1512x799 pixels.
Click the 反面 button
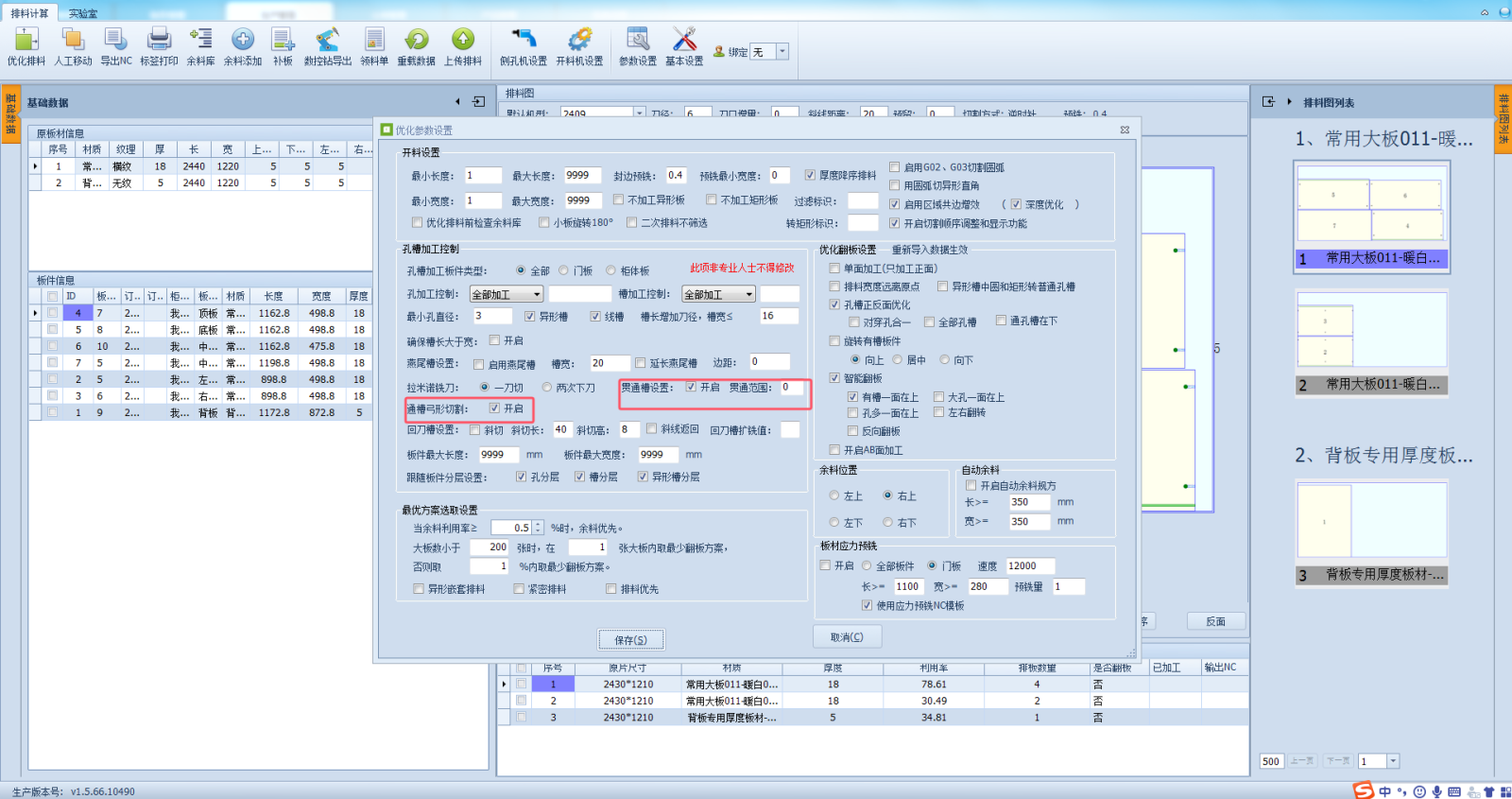(x=1215, y=621)
